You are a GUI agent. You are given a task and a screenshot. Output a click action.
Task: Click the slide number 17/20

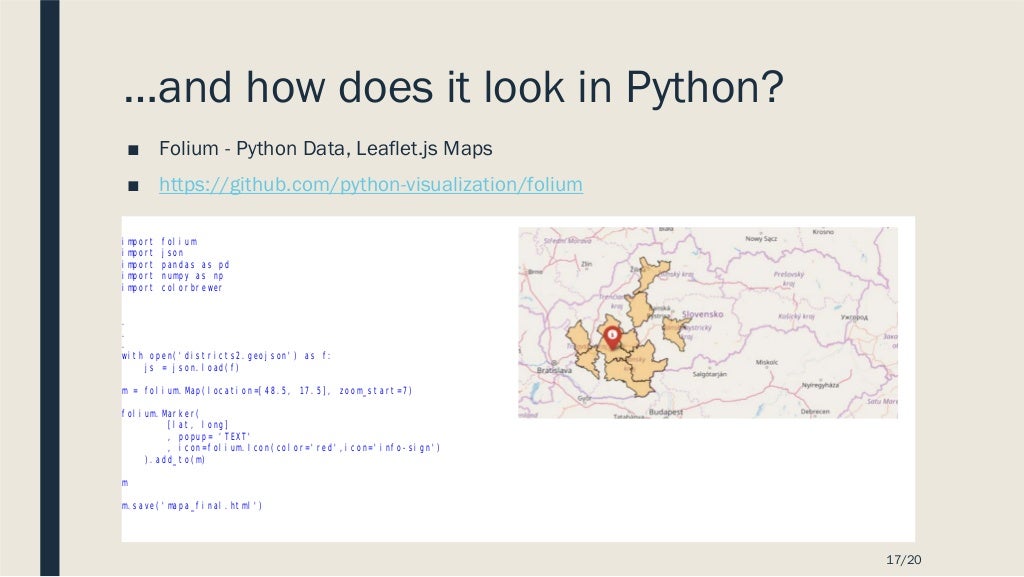(904, 559)
